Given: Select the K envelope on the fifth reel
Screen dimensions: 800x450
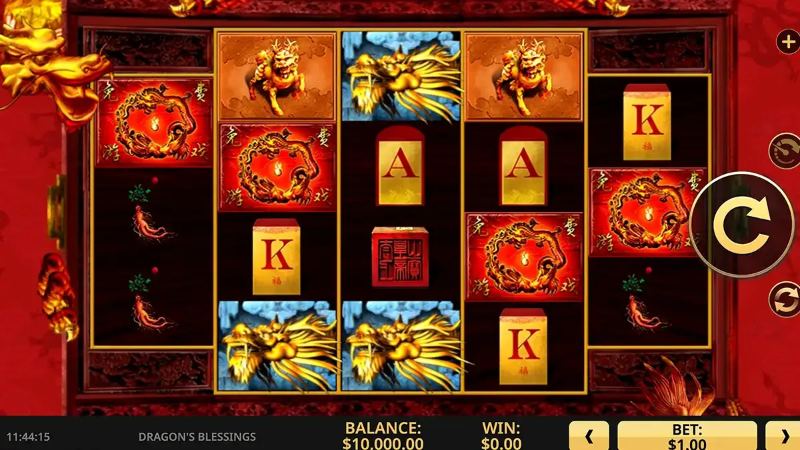Looking at the screenshot, I should 647,122.
